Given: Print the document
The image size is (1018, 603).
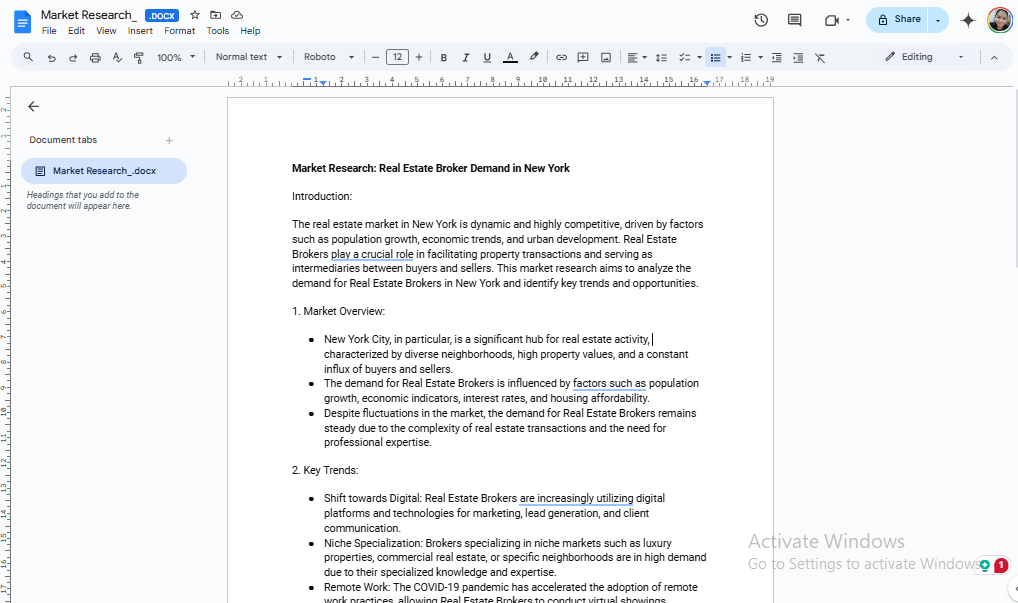Looking at the screenshot, I should tap(95, 57).
